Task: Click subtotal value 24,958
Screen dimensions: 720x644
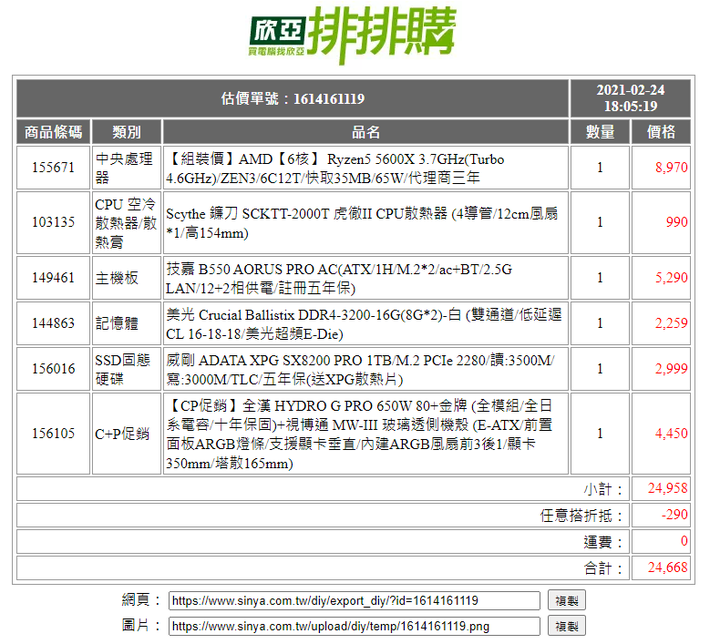Action: (667, 488)
